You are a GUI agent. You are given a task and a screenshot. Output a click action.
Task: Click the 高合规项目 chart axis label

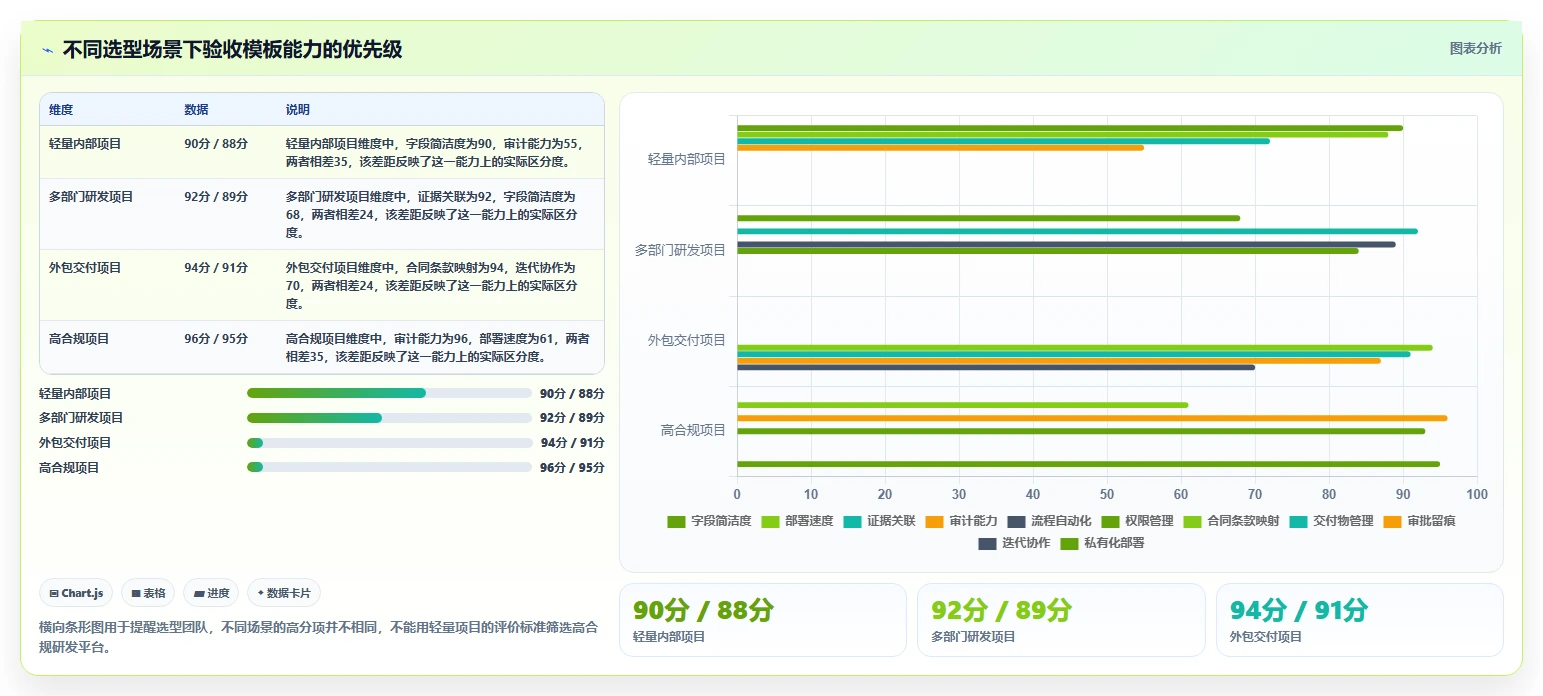tap(693, 430)
